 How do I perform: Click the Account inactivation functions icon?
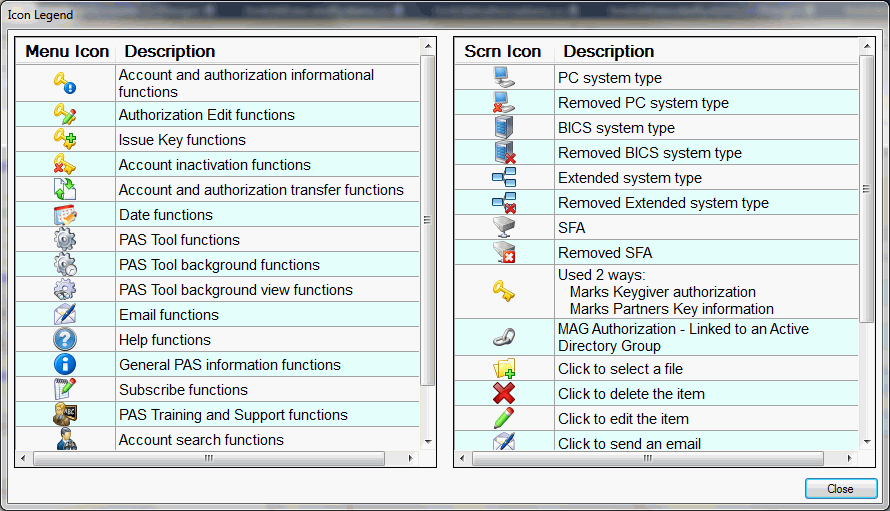(x=65, y=165)
